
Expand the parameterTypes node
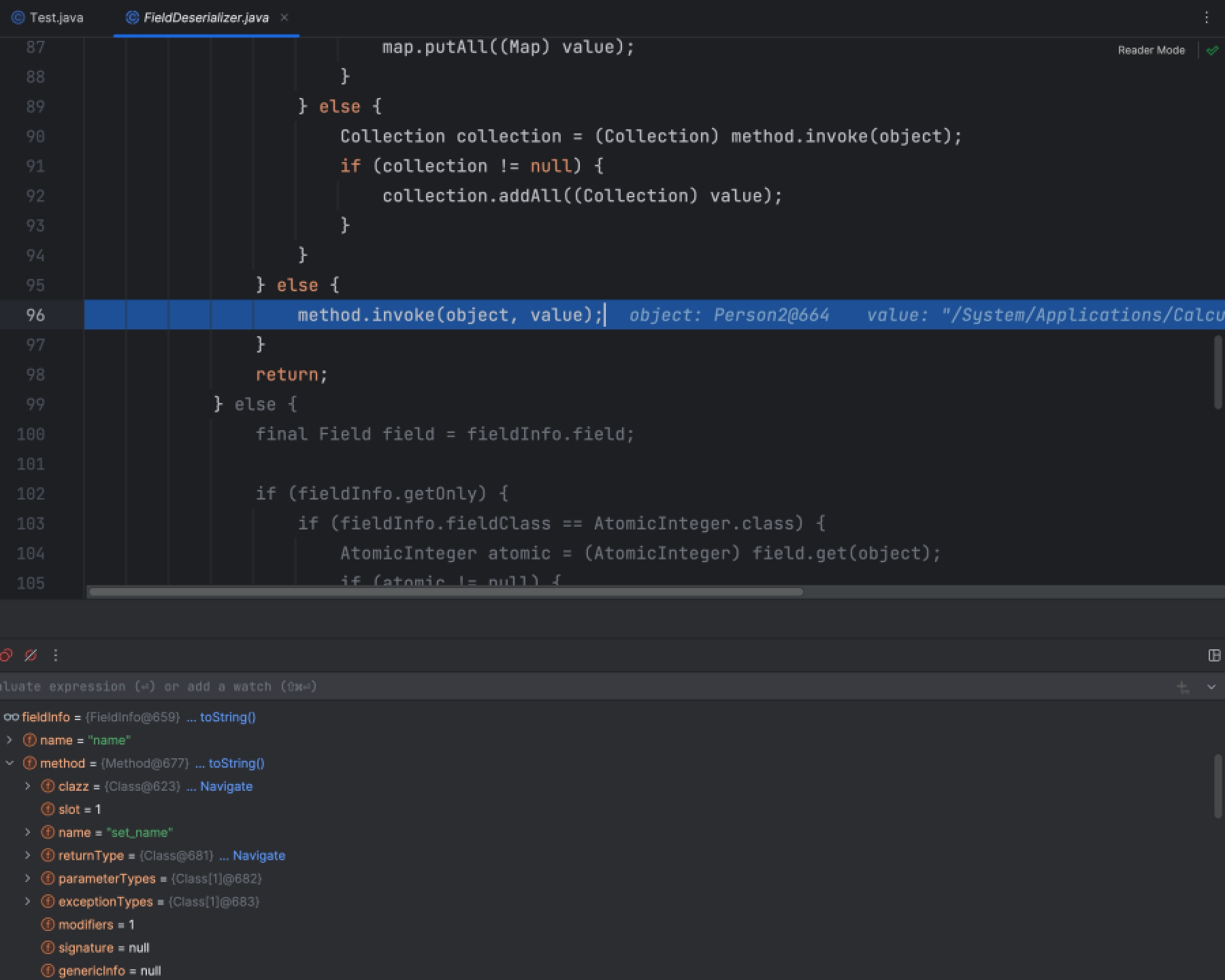pyautogui.click(x=28, y=879)
